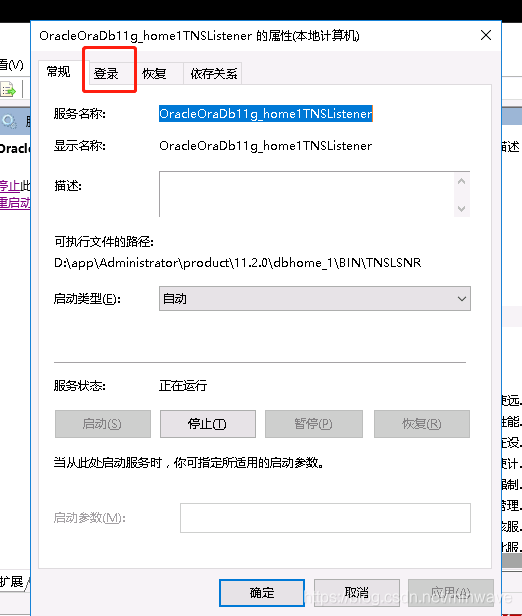
Task: Click the 正在运行 status text
Action: click(x=183, y=386)
